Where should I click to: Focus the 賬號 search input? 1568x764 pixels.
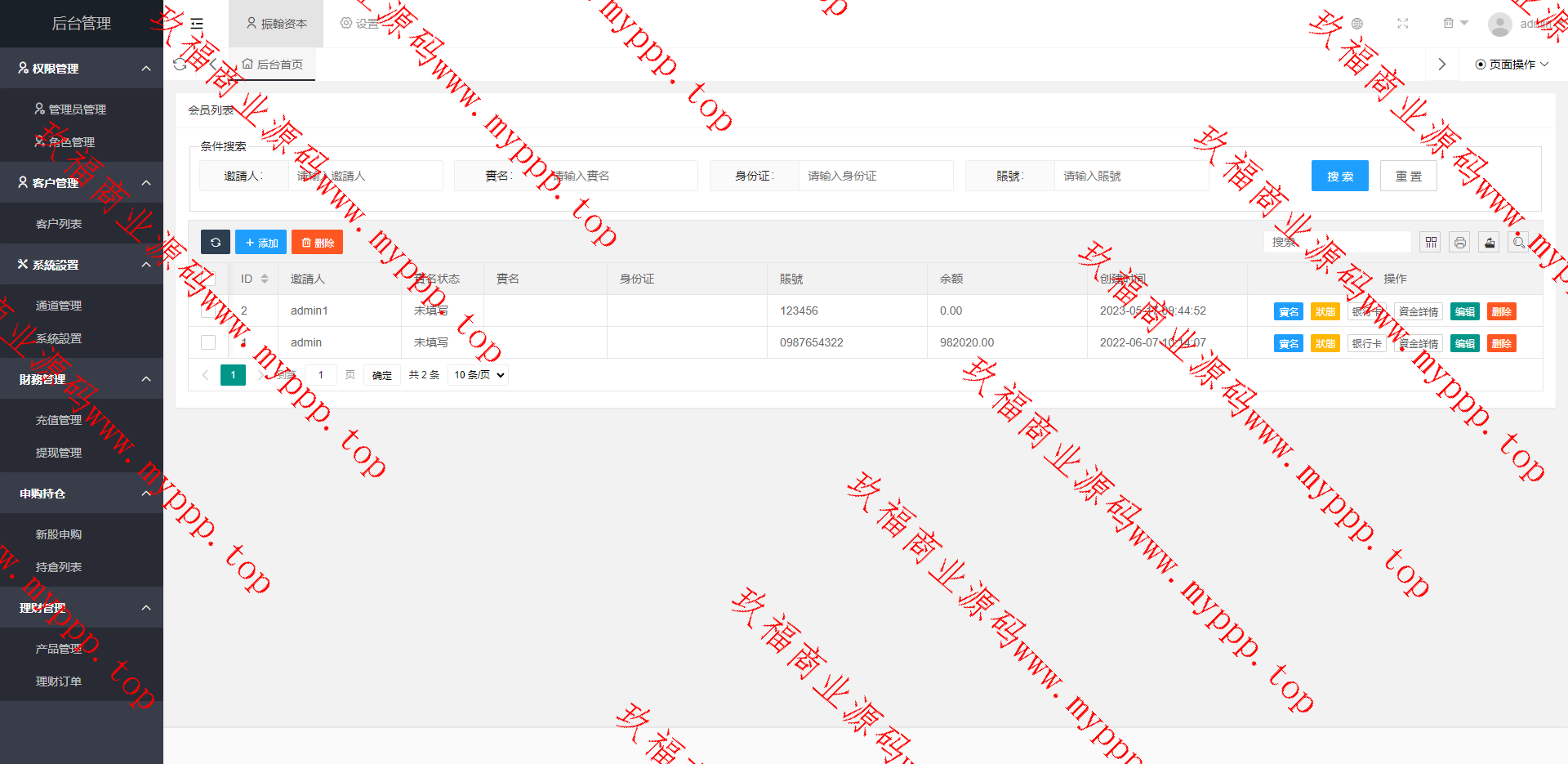(x=1132, y=176)
